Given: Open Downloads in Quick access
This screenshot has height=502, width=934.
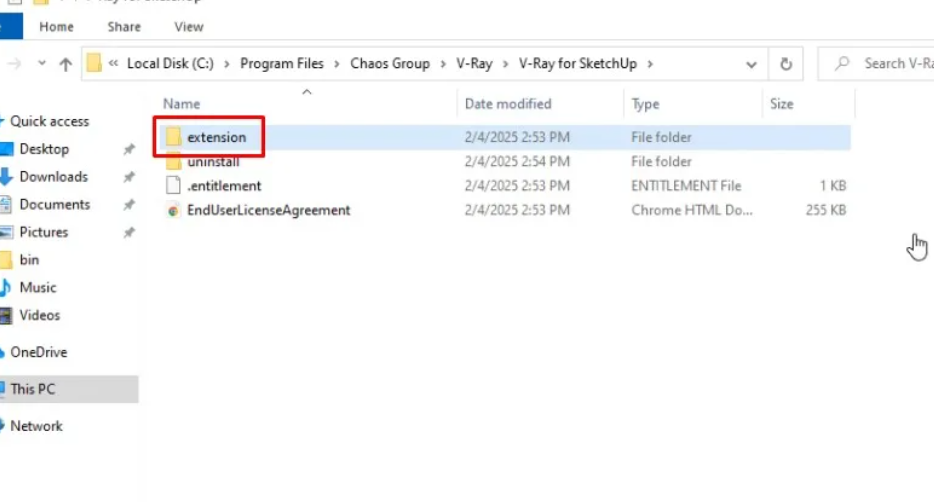Looking at the screenshot, I should pyautogui.click(x=53, y=176).
